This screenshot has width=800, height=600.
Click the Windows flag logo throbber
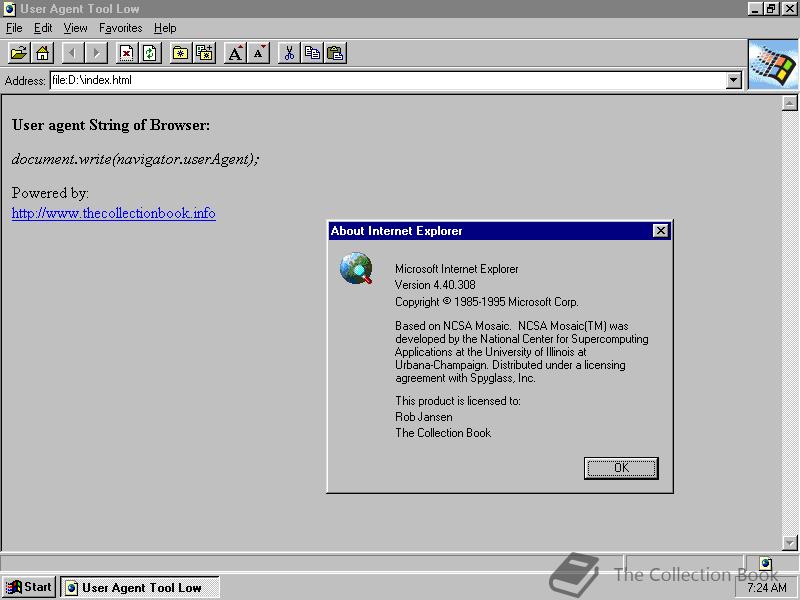(x=773, y=65)
